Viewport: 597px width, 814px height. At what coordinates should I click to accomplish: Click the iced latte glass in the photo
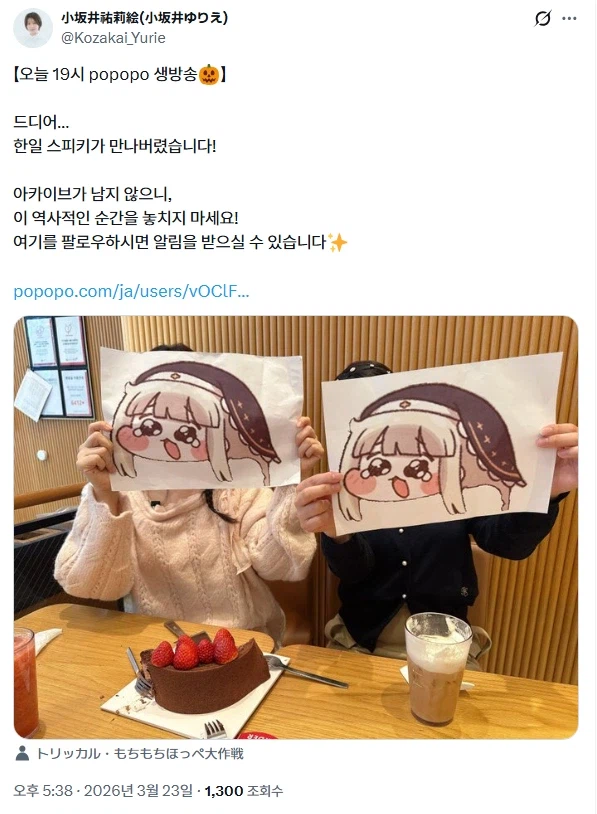coord(438,669)
